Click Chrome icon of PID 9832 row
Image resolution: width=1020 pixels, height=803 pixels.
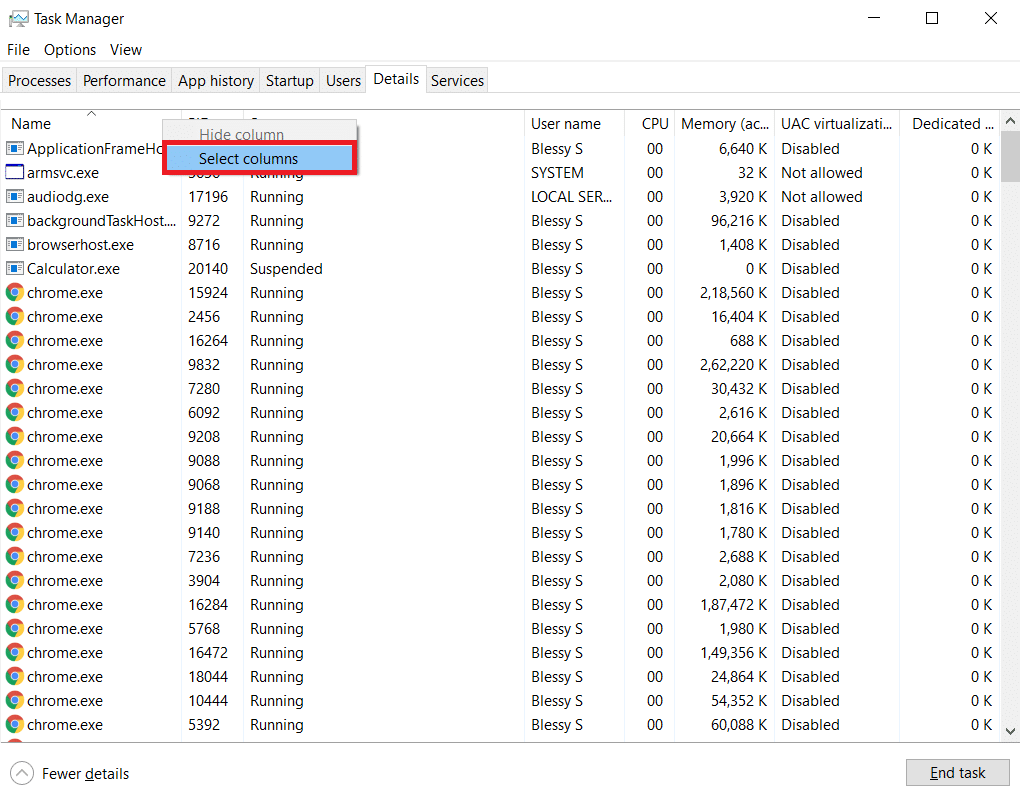coord(15,365)
